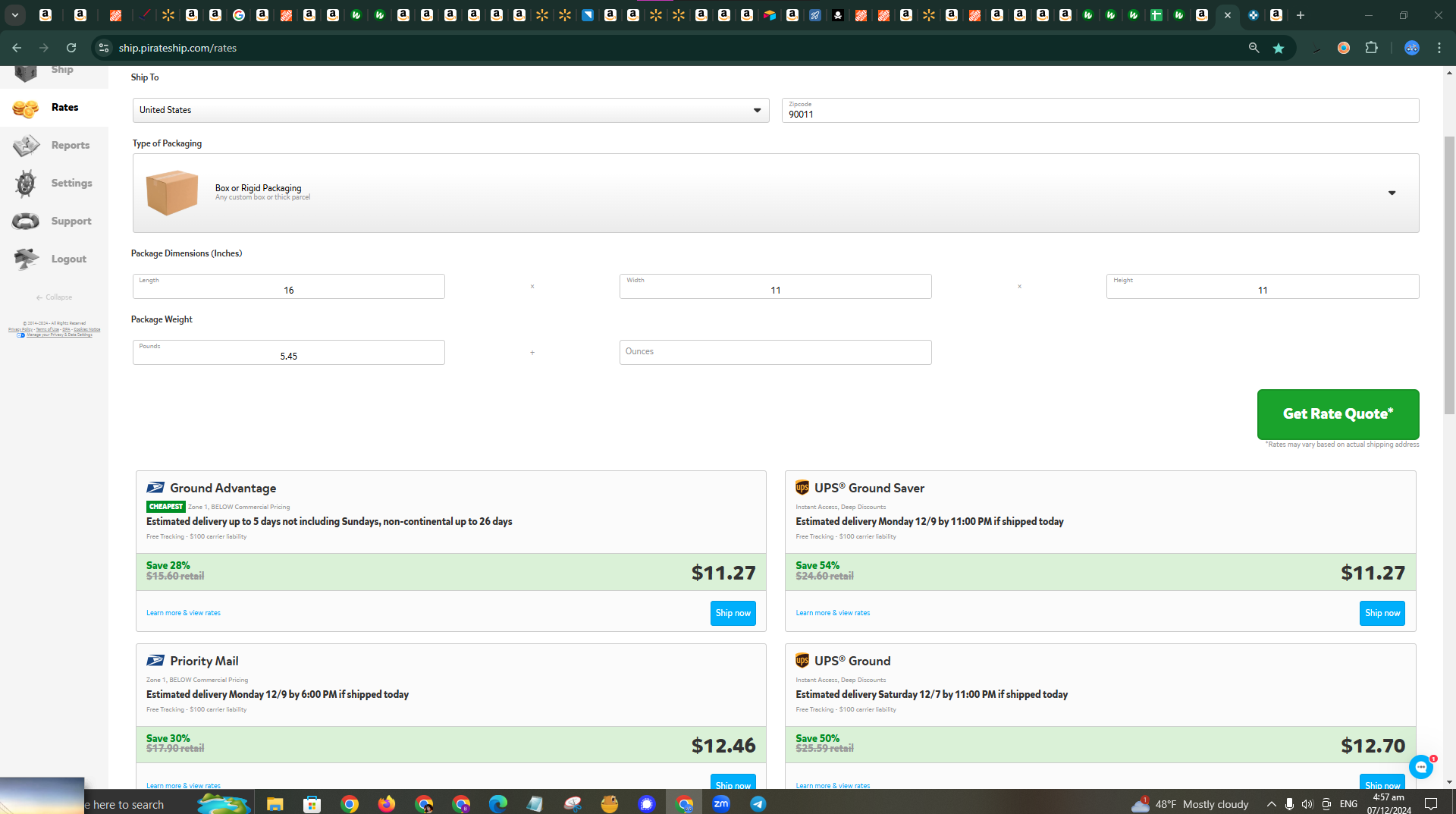Screen dimensions: 1456x814
Task: Click the USPS logo beside Priority Mail
Action: pos(155,661)
